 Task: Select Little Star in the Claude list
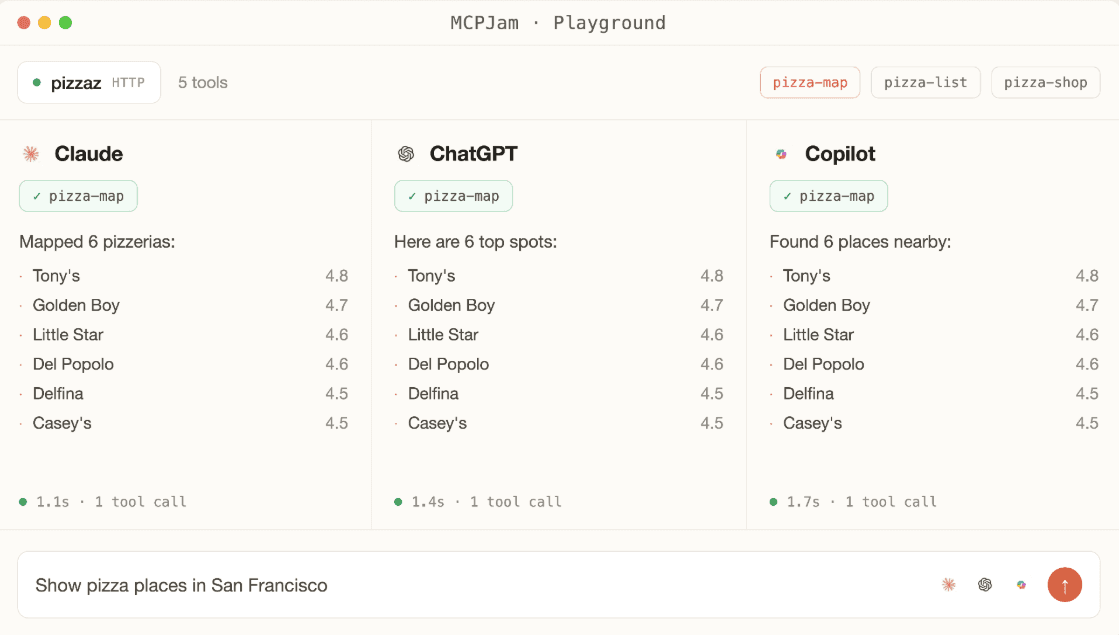coord(68,335)
